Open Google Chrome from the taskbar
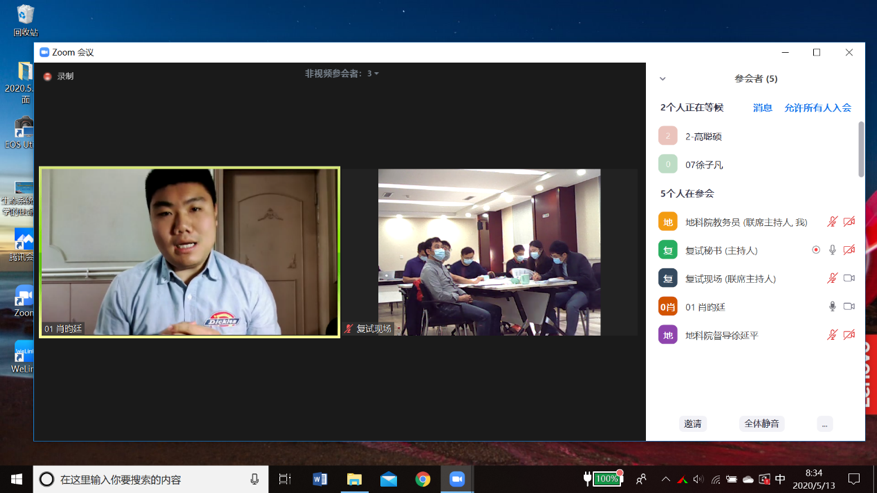The width and height of the screenshot is (877, 493). (x=423, y=479)
